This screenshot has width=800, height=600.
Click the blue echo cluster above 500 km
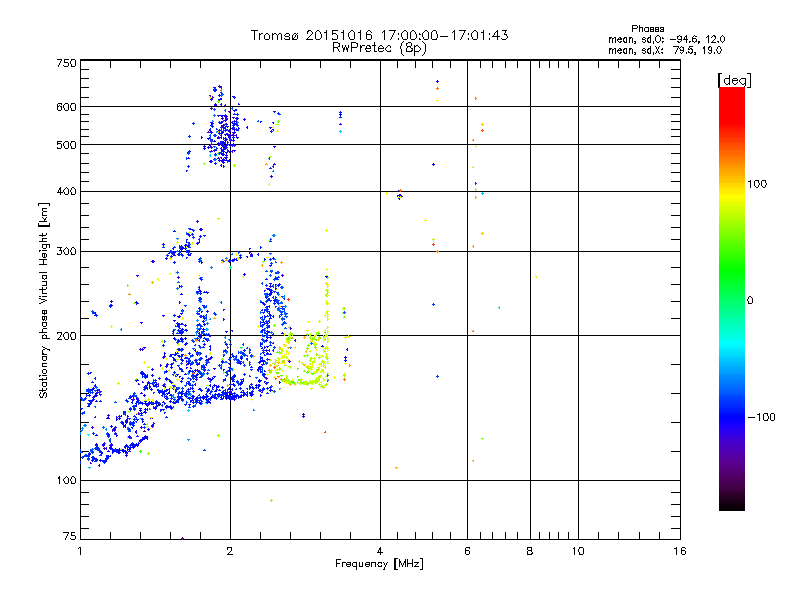click(x=223, y=128)
